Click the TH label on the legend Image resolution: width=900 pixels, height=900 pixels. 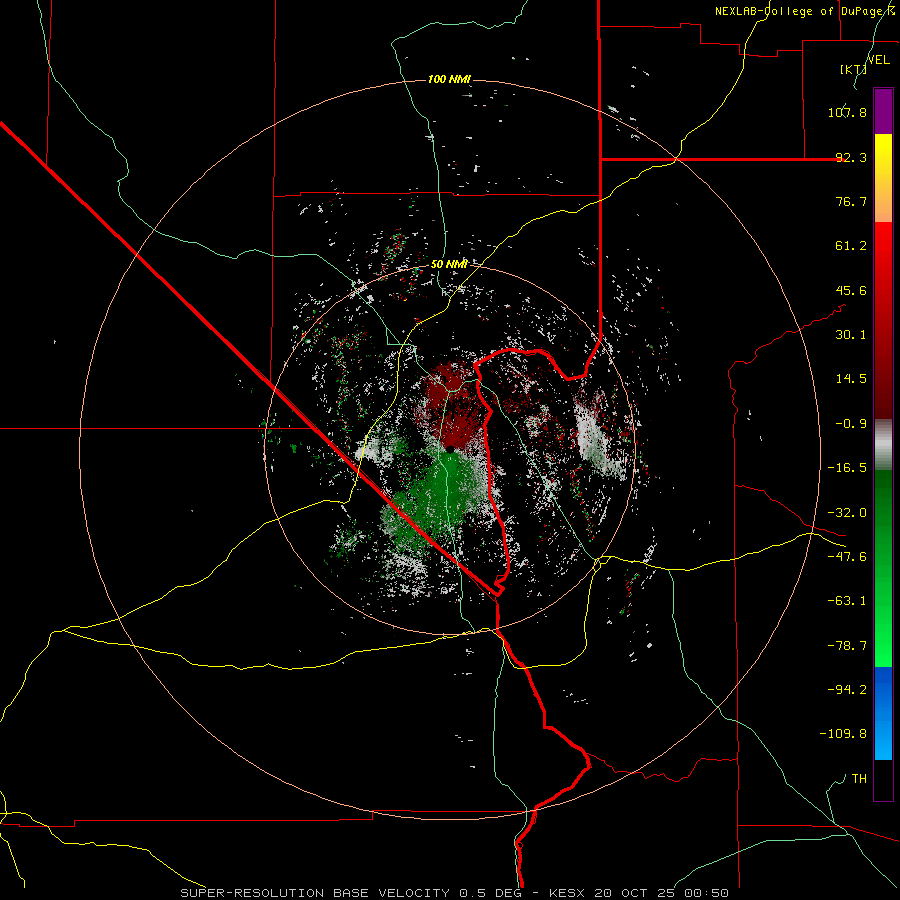click(x=859, y=779)
